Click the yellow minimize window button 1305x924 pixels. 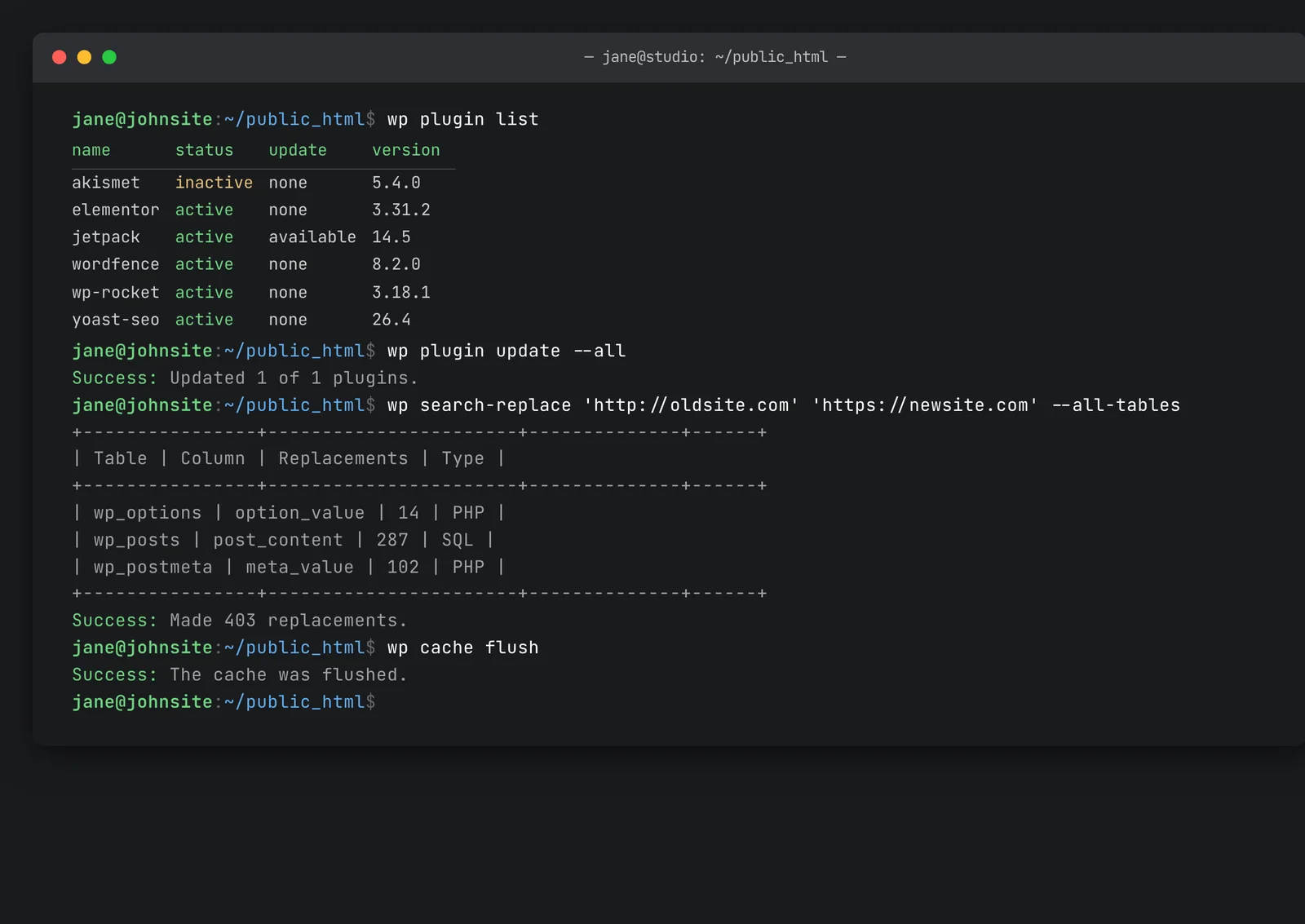84,57
